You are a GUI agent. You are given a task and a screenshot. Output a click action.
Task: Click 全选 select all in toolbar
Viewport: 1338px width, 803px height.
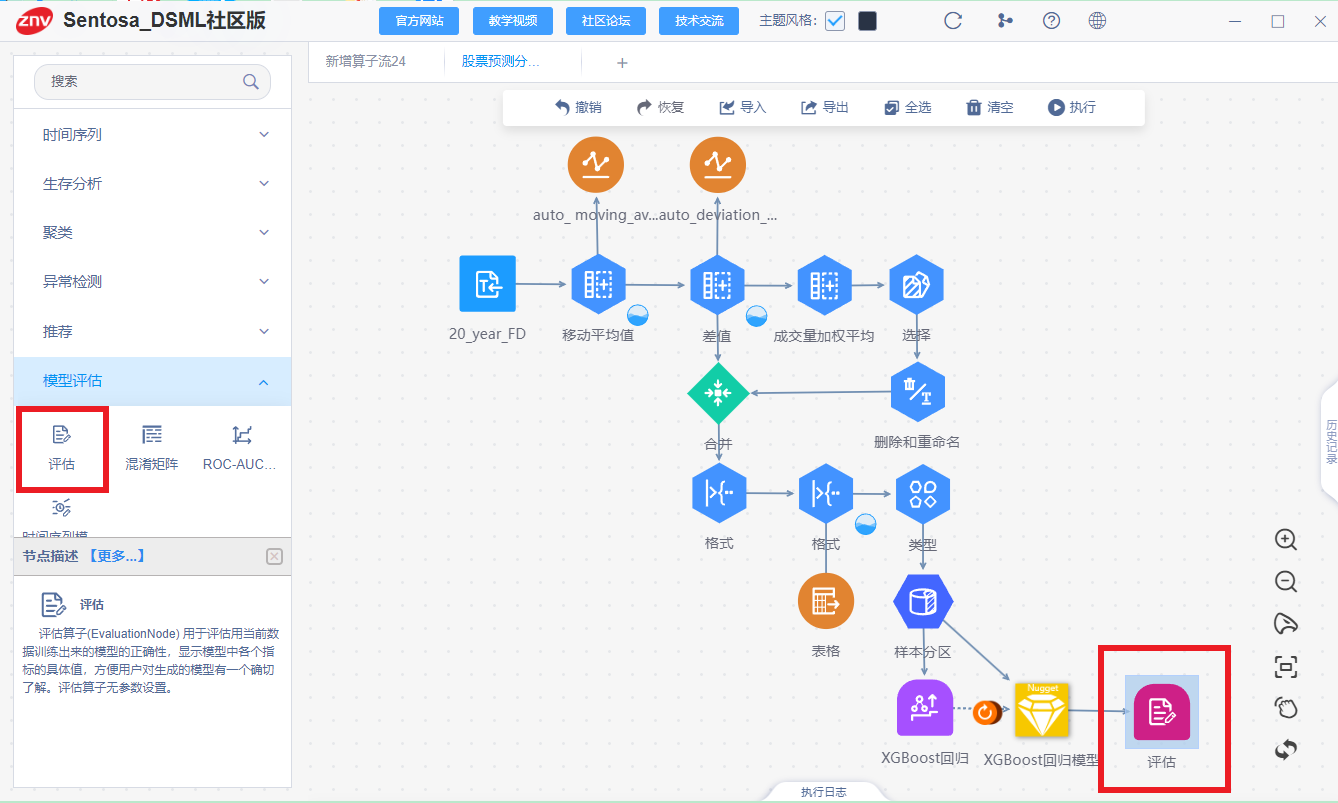pyautogui.click(x=907, y=108)
